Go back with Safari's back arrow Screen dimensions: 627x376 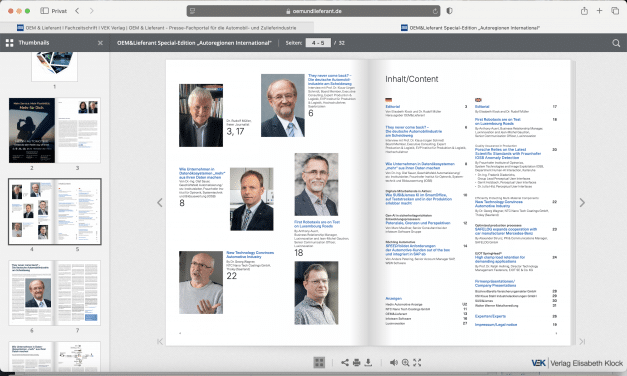pos(77,11)
